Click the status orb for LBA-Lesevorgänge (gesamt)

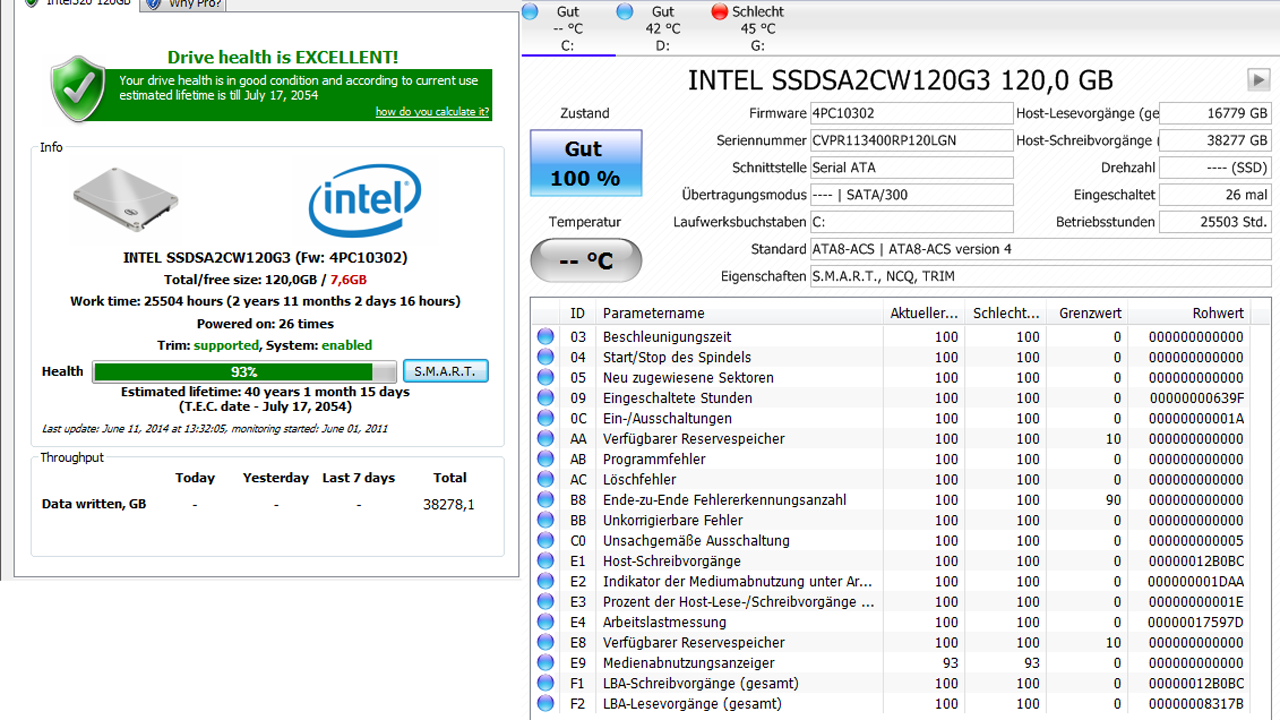[545, 704]
